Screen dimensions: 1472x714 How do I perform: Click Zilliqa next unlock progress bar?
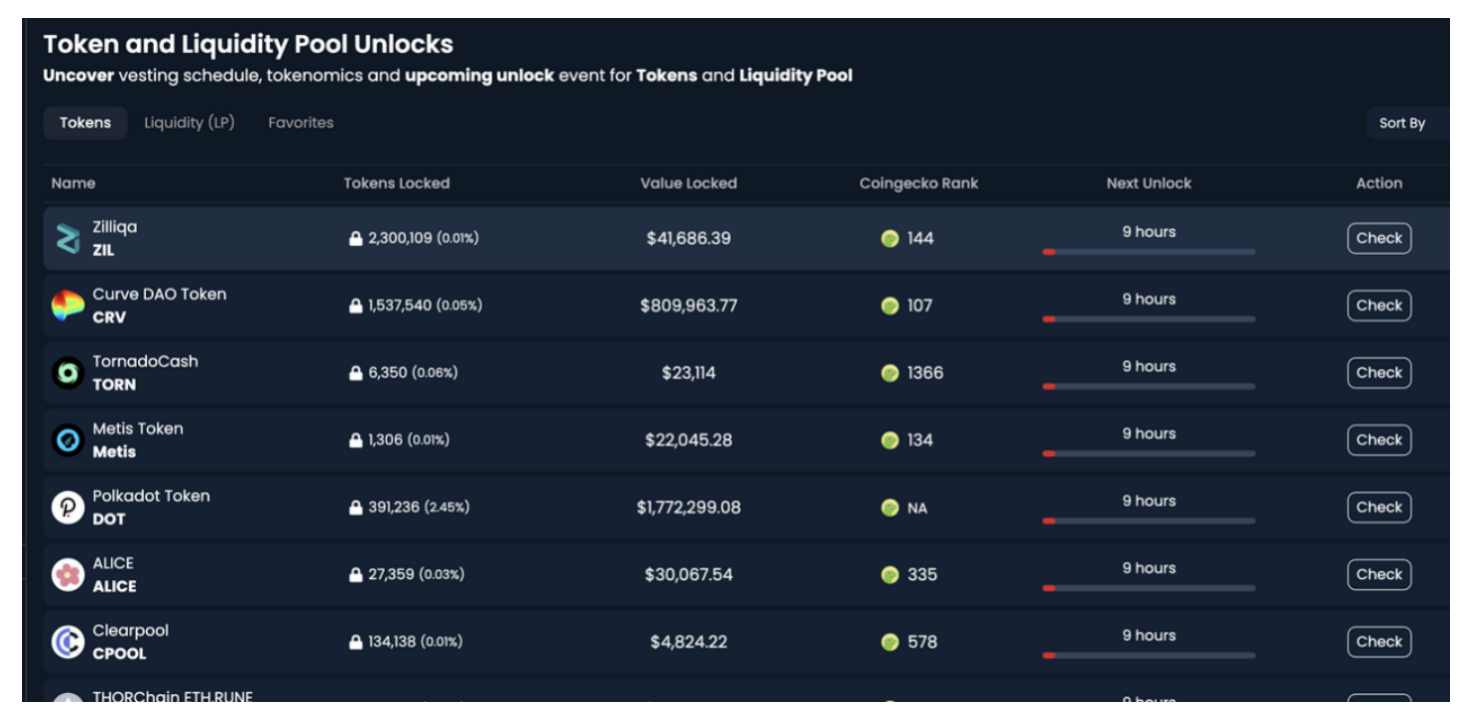[x=1149, y=252]
